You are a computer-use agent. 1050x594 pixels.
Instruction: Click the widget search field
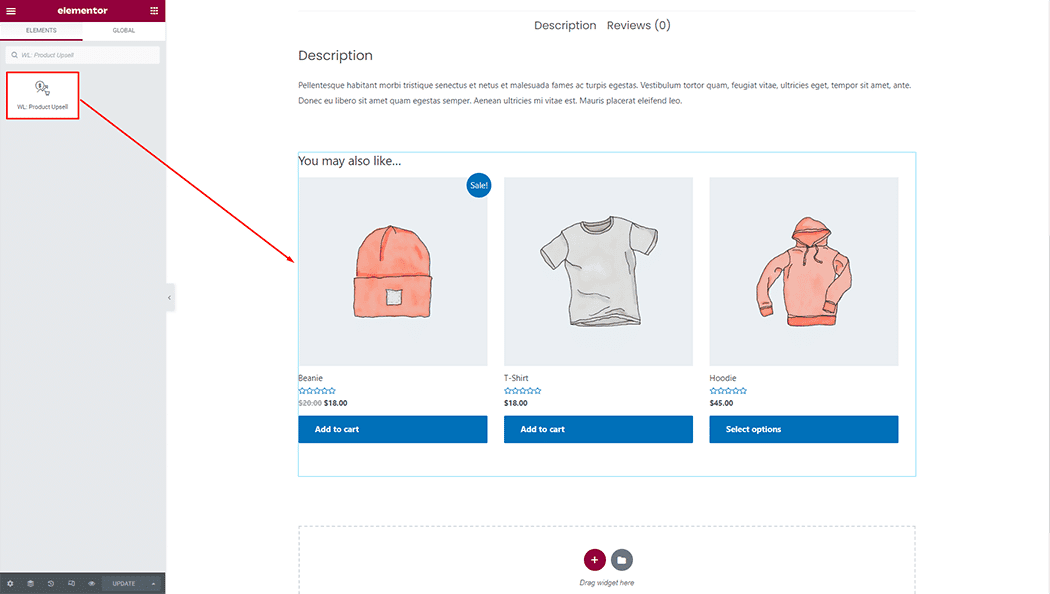coord(82,54)
